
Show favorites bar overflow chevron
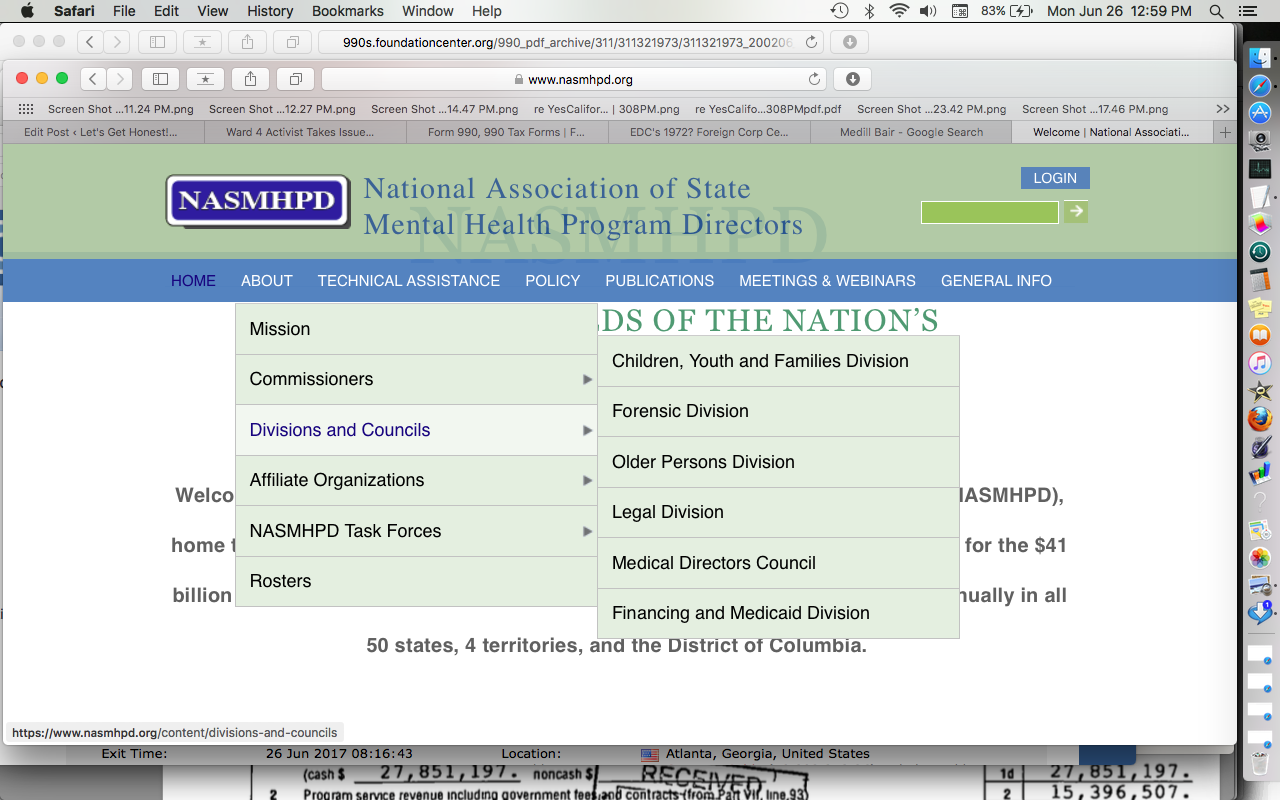tap(1222, 109)
